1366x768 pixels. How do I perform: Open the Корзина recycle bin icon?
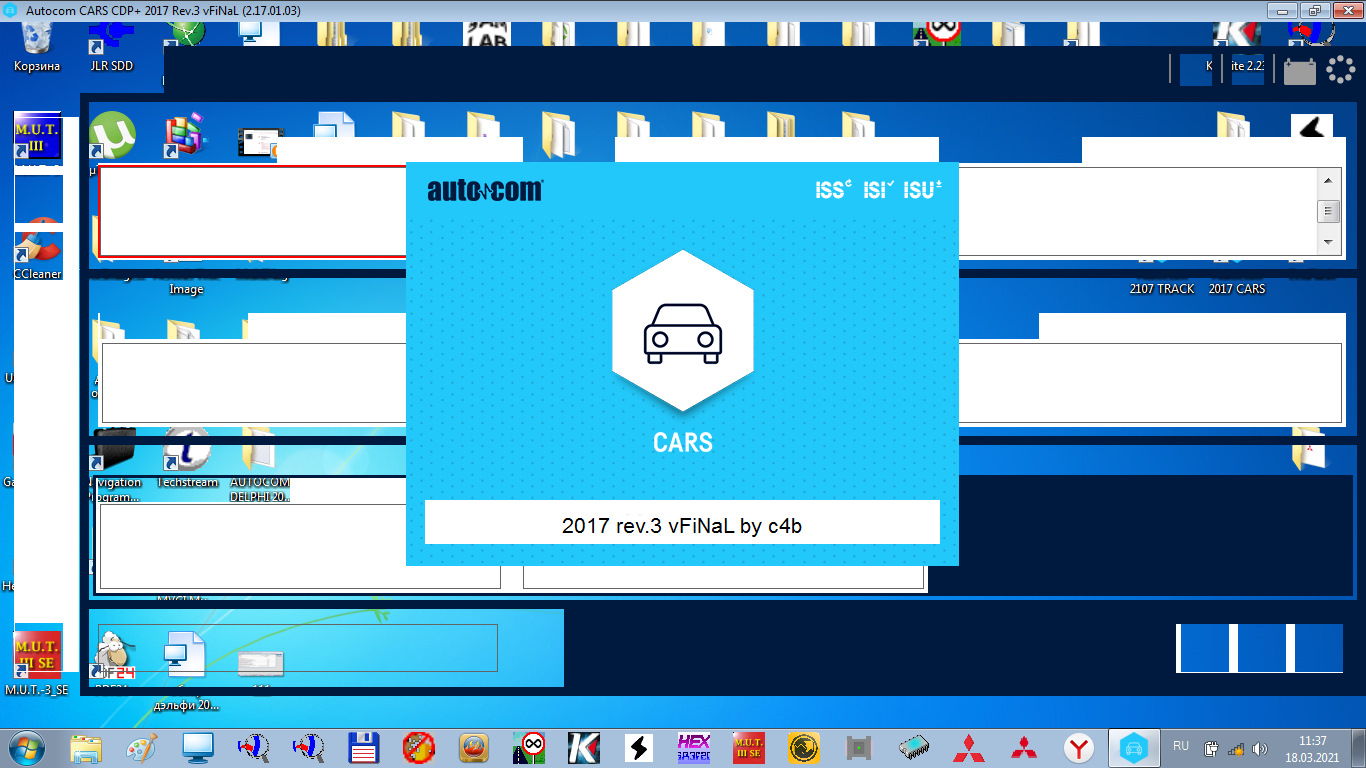point(37,45)
